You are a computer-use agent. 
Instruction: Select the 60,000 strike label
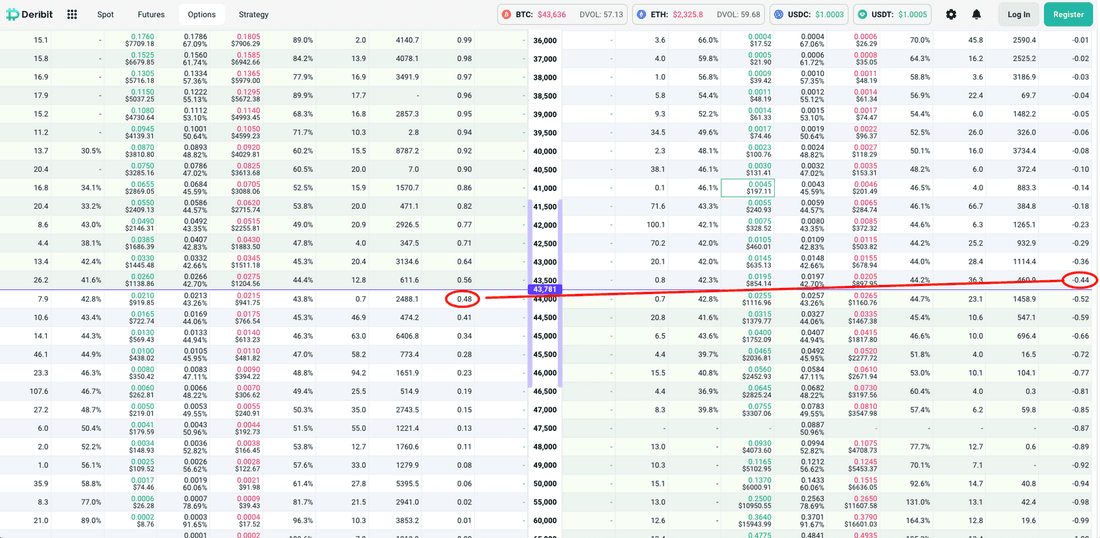coord(545,520)
